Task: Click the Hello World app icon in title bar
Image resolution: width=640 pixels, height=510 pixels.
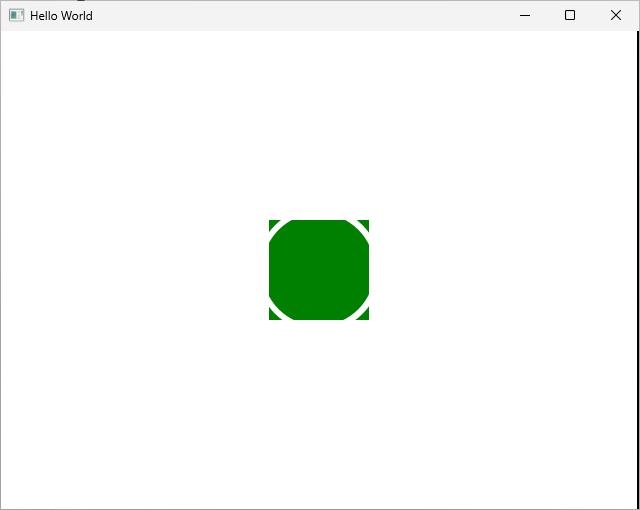Action: [x=16, y=15]
